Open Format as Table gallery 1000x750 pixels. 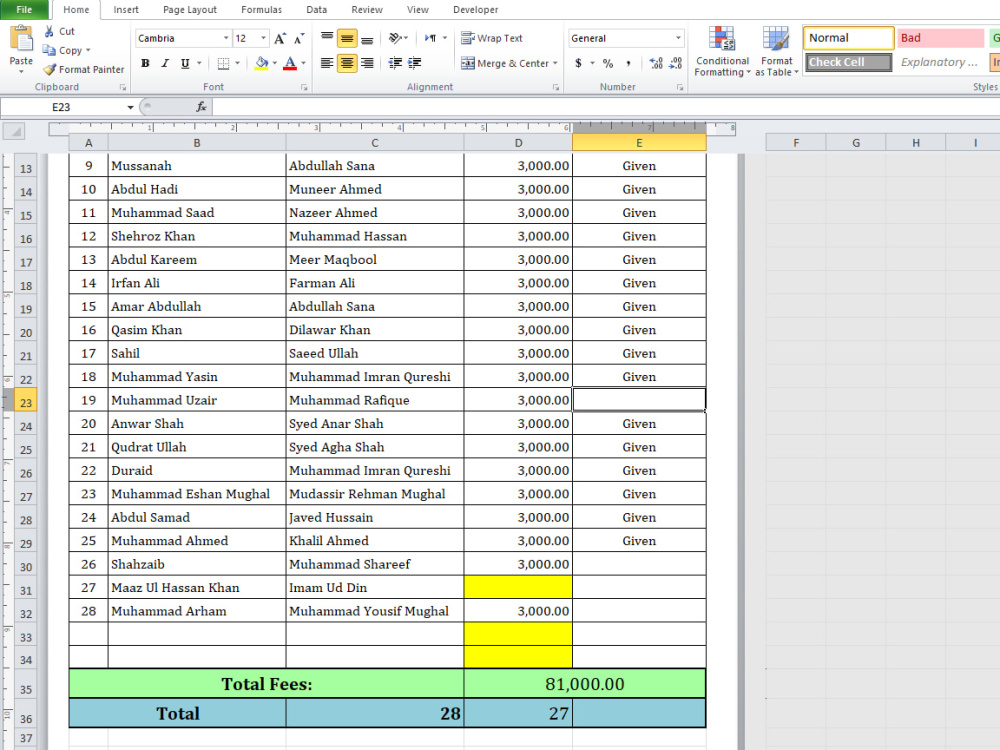[x=776, y=52]
